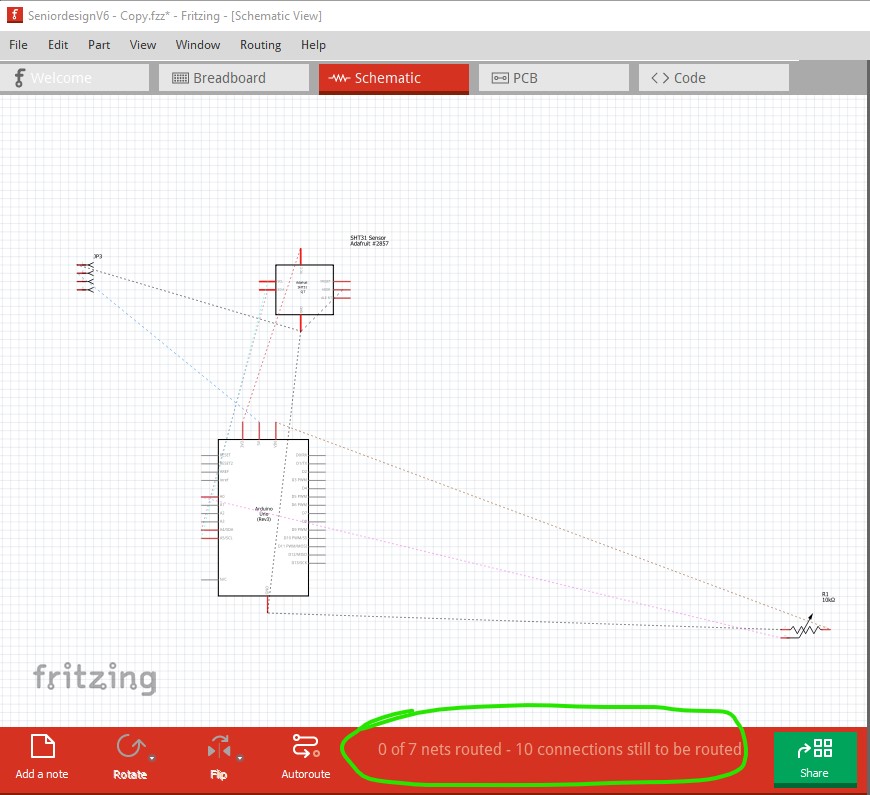Image resolution: width=870 pixels, height=795 pixels.
Task: Expand the Flip dropdown arrow
Action: 240,758
